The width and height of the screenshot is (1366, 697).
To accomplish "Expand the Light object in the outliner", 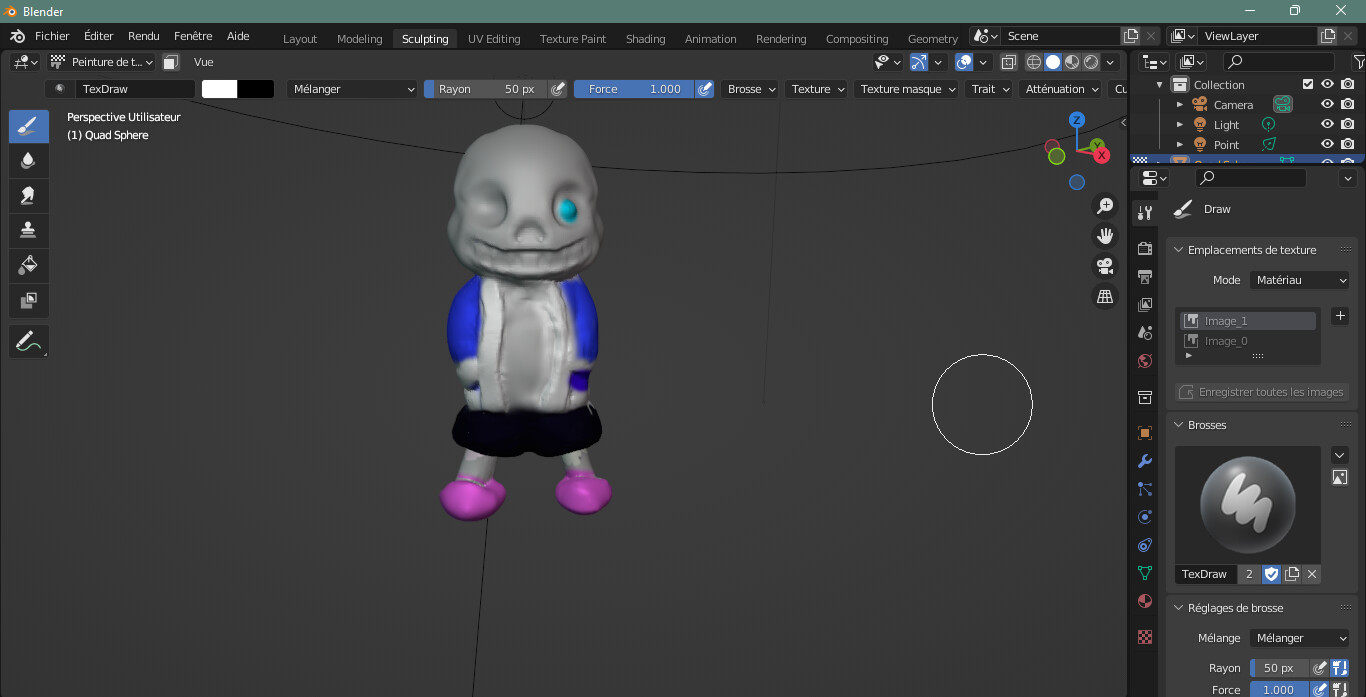I will click(x=1180, y=124).
